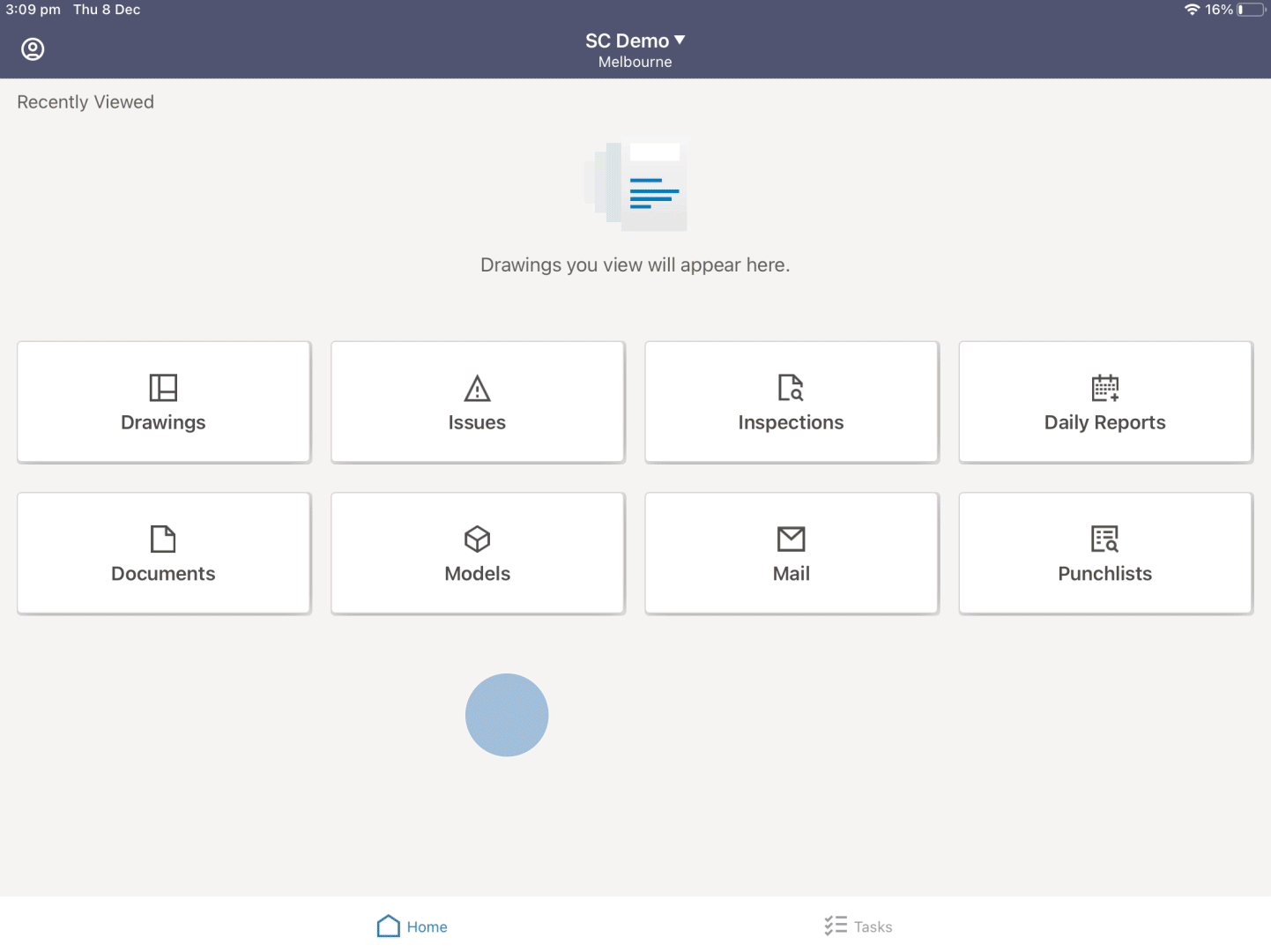
Task: Expand the SC Demo project dropdown arrow
Action: [x=680, y=41]
